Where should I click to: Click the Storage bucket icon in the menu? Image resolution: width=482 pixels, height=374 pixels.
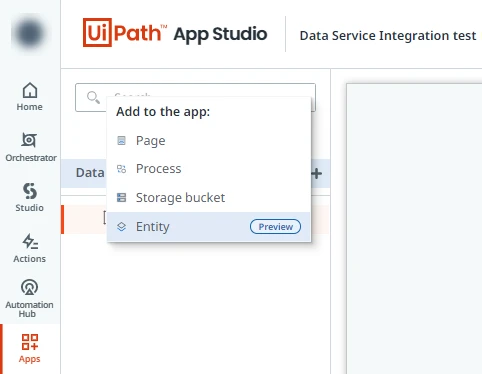(121, 198)
